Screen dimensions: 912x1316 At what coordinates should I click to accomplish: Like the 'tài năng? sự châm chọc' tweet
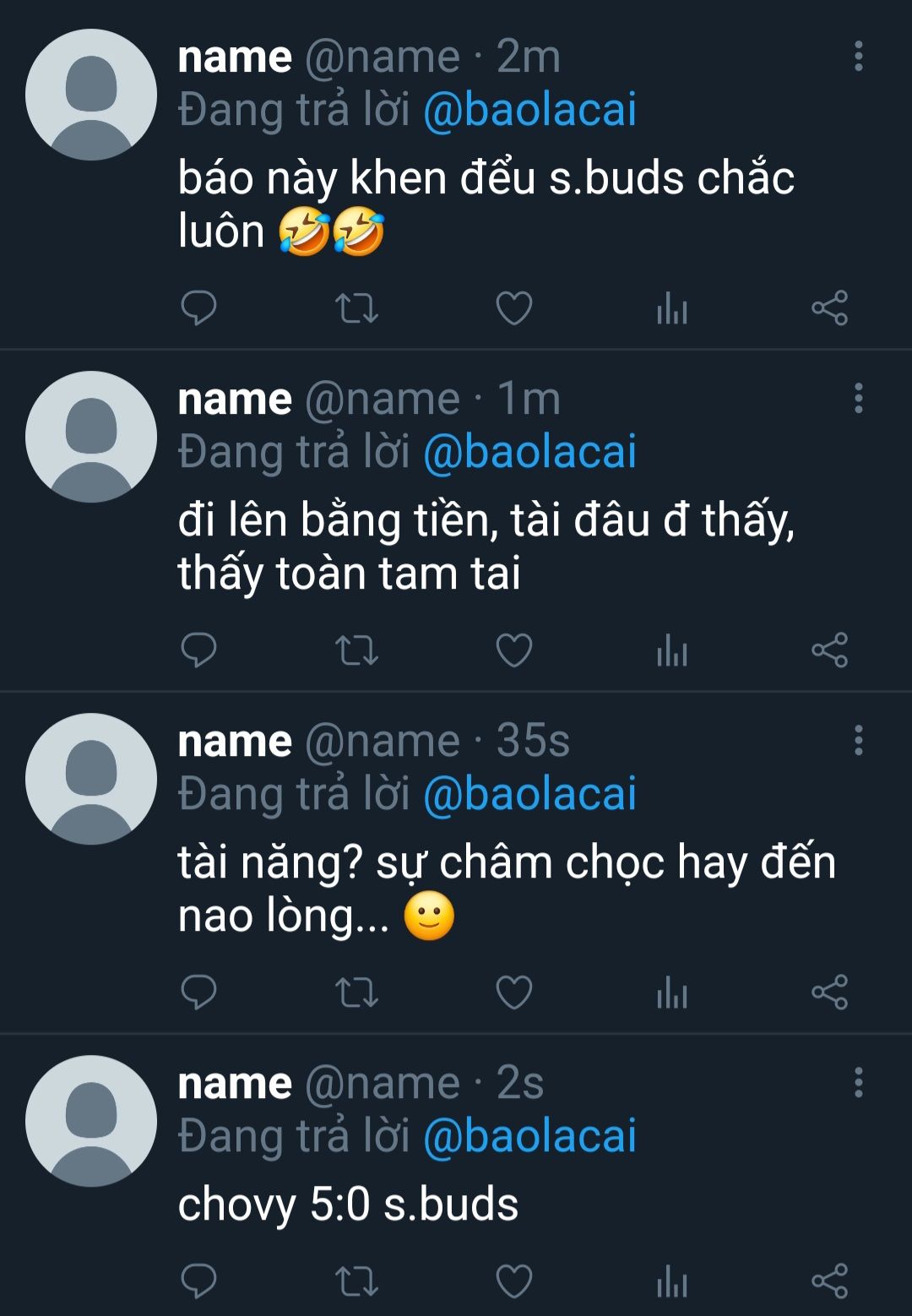pos(513,992)
